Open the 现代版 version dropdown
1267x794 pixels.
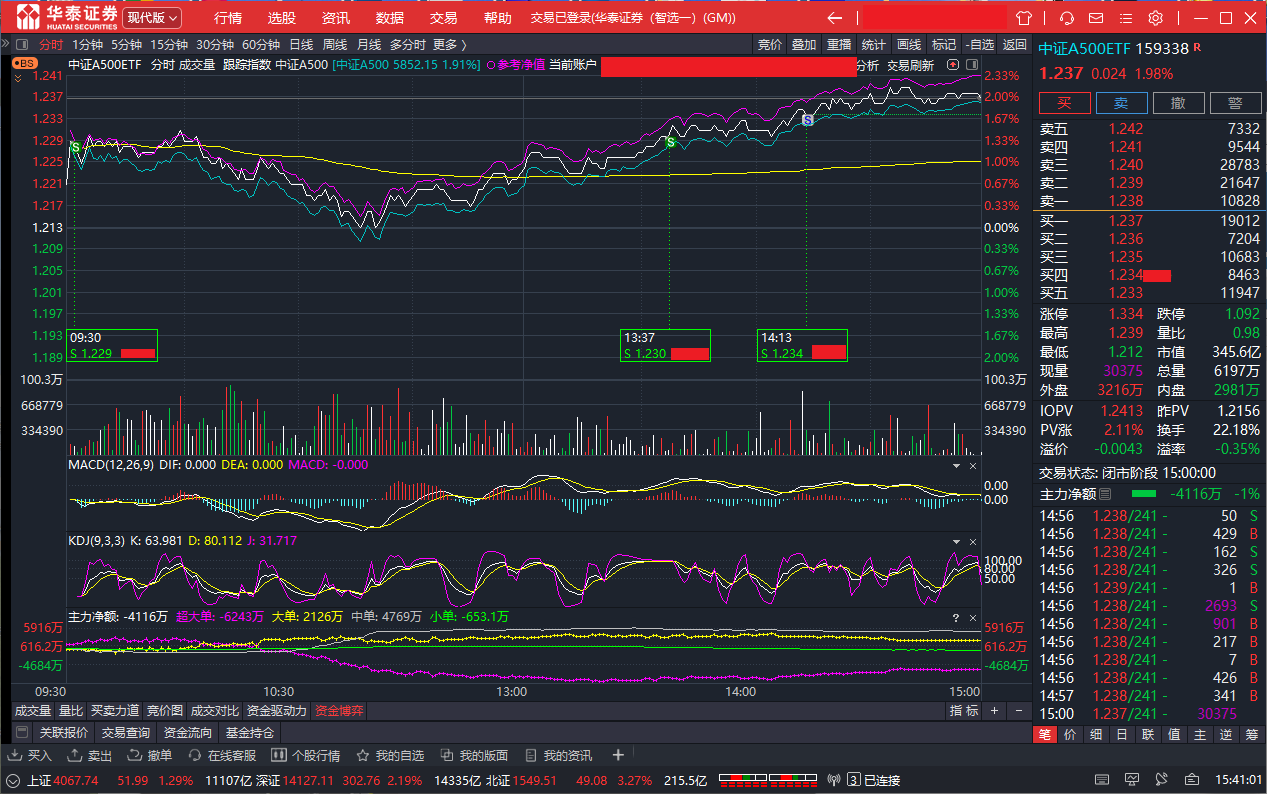coord(152,18)
